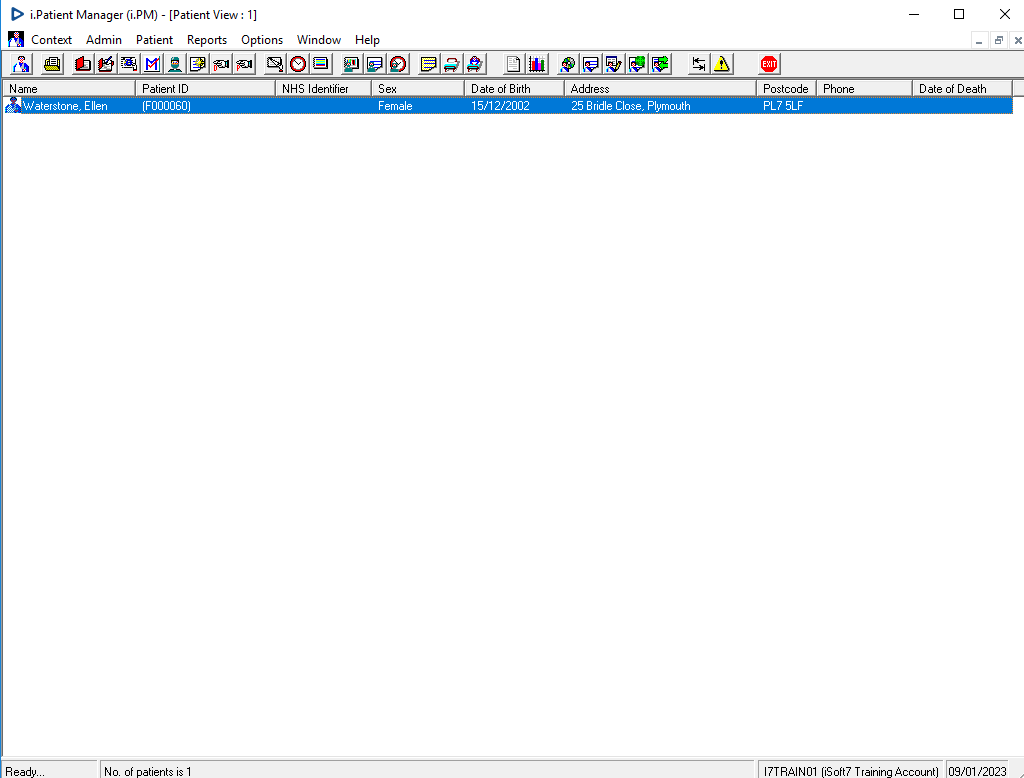Click the application icon left of Context menu
This screenshot has width=1024, height=778.
pyautogui.click(x=16, y=39)
